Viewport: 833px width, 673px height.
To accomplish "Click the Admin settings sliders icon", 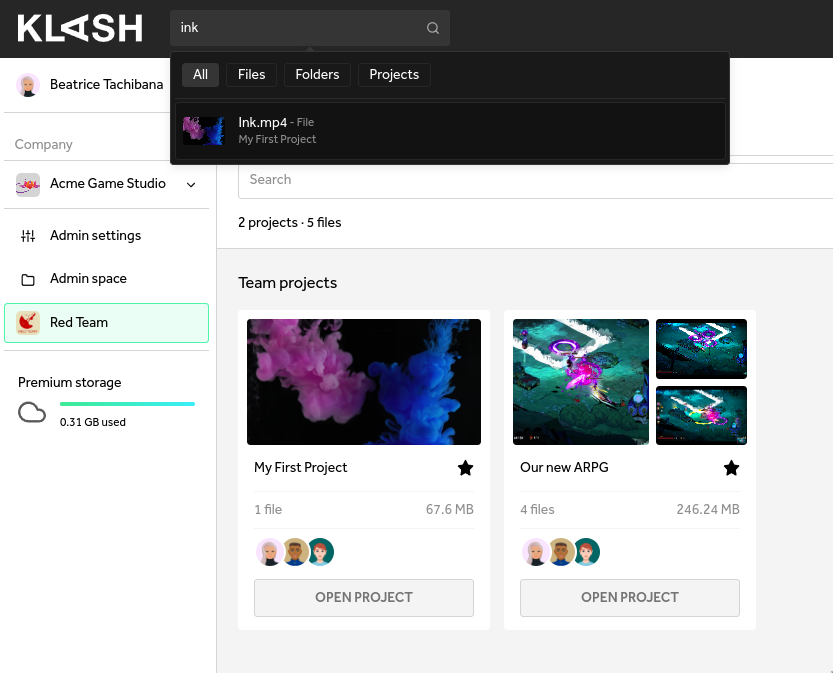I will 28,236.
